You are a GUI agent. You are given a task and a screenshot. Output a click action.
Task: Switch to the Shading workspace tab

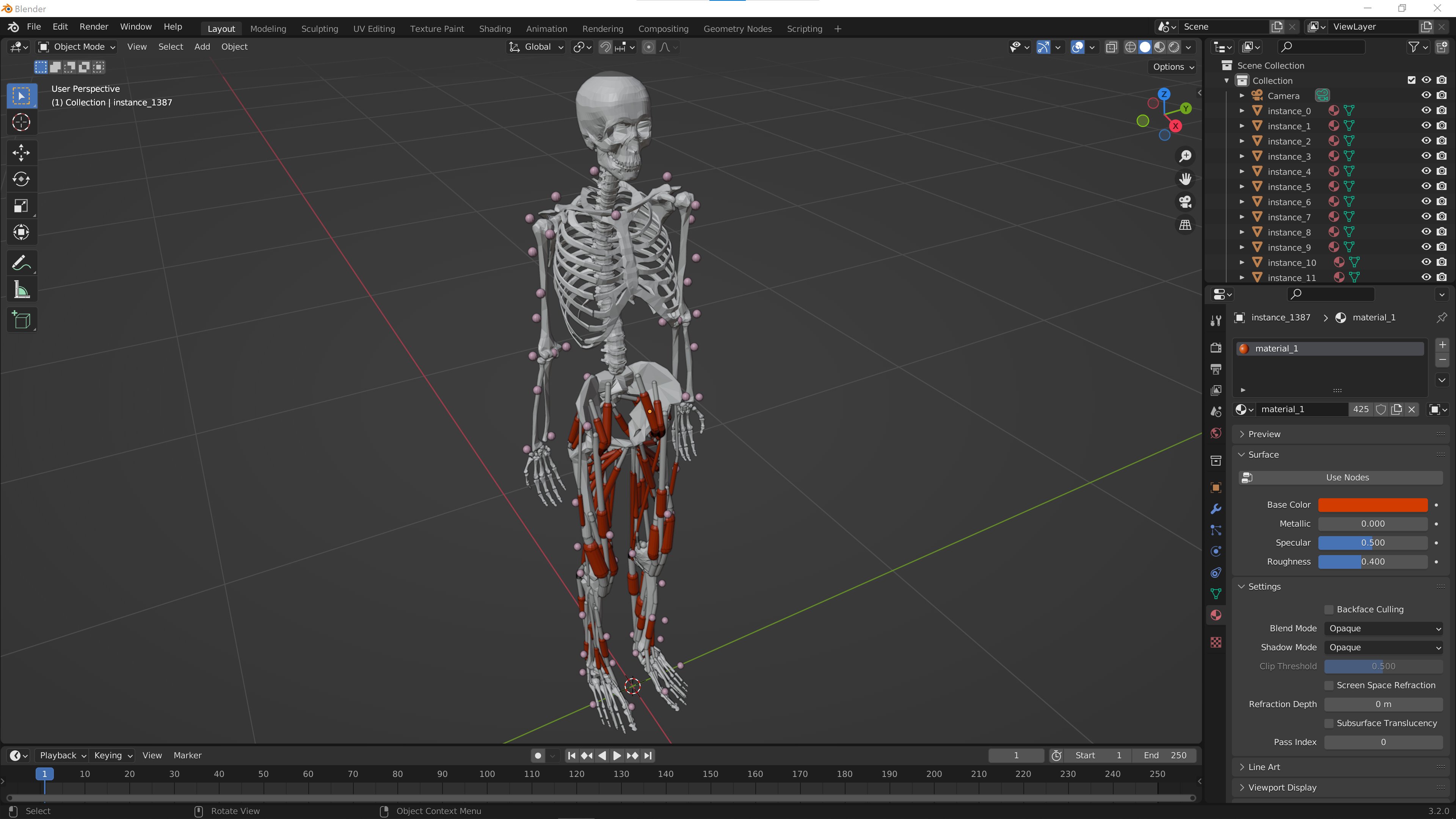(x=494, y=29)
